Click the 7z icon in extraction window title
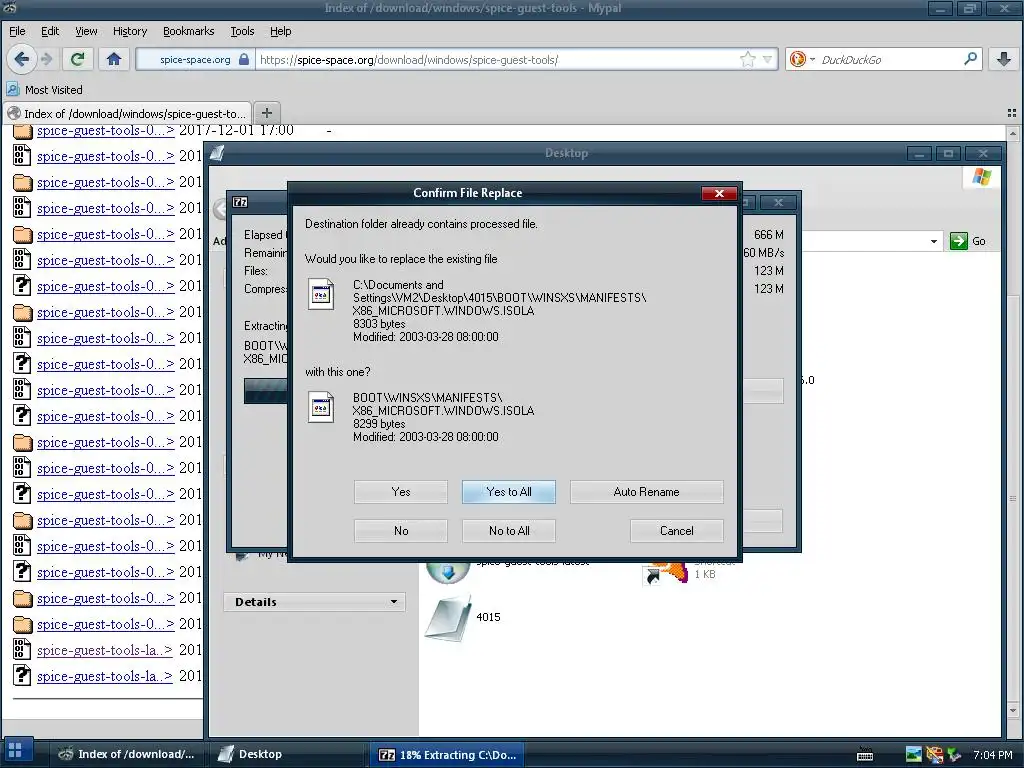This screenshot has width=1024, height=768. click(x=240, y=202)
